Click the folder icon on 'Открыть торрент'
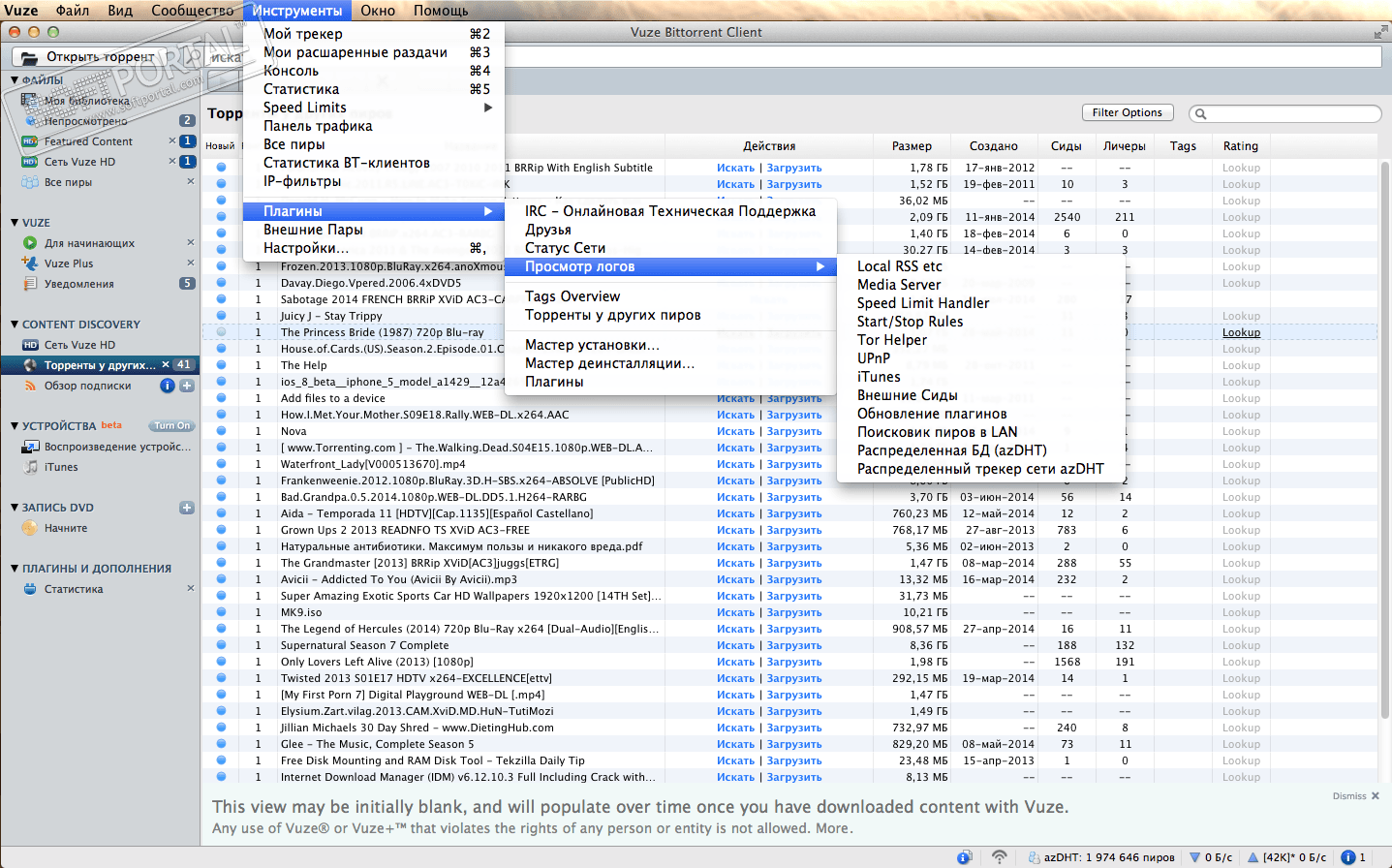This screenshot has width=1392, height=868. tap(30, 57)
